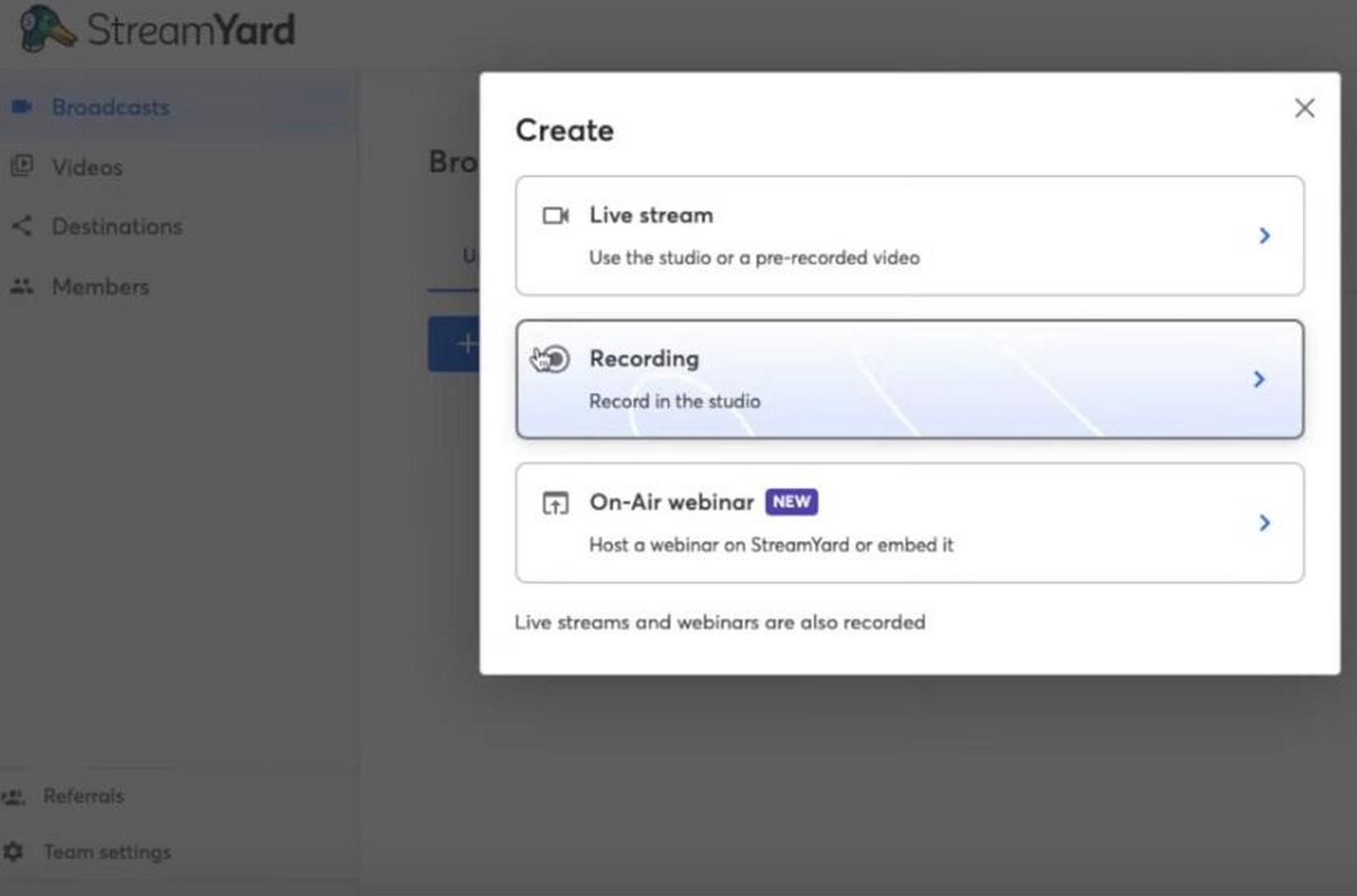Expand Recording via its chevron arrow
This screenshot has height=896, width=1357.
click(1258, 379)
